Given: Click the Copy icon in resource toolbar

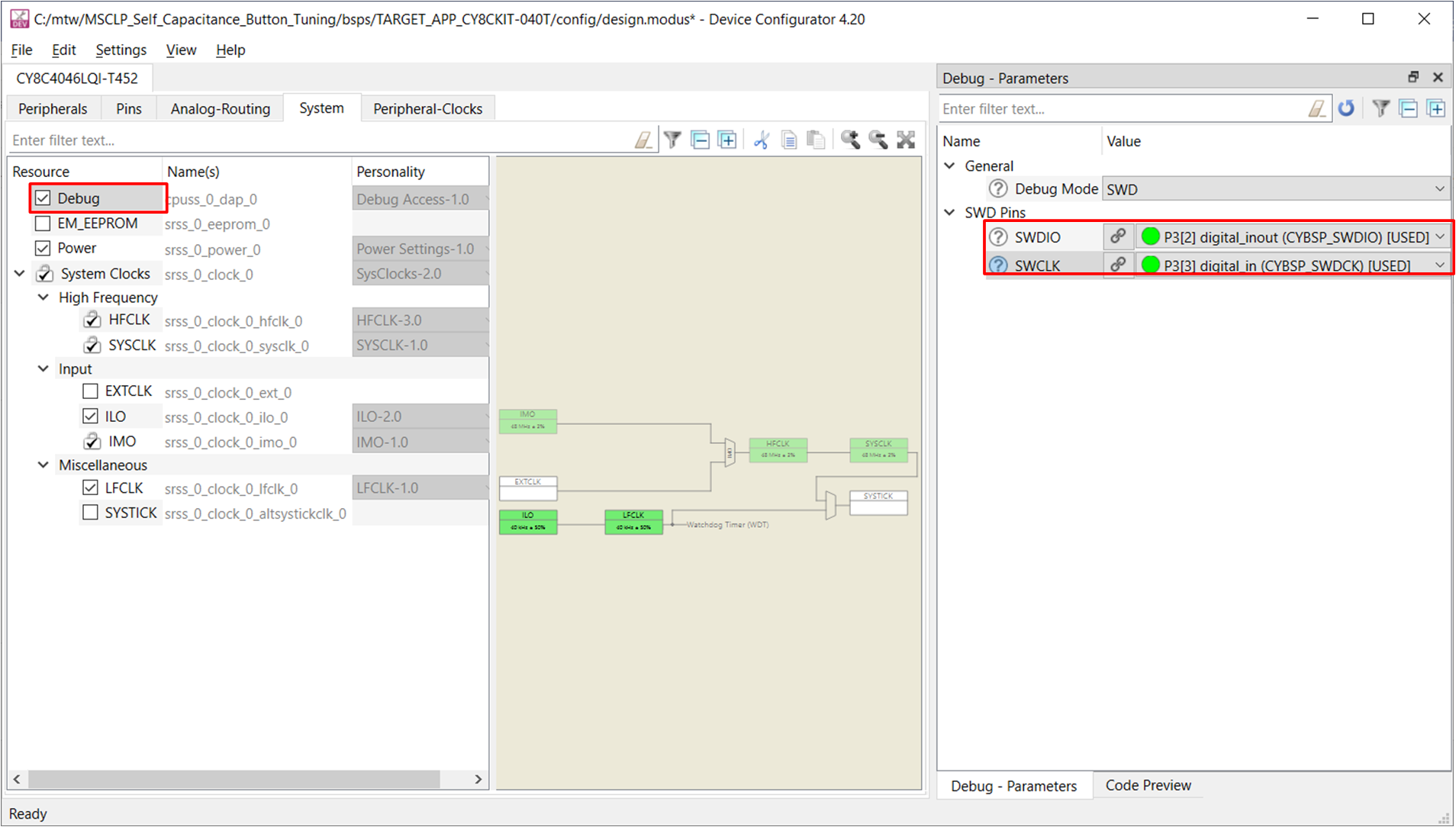Looking at the screenshot, I should pyautogui.click(x=788, y=140).
